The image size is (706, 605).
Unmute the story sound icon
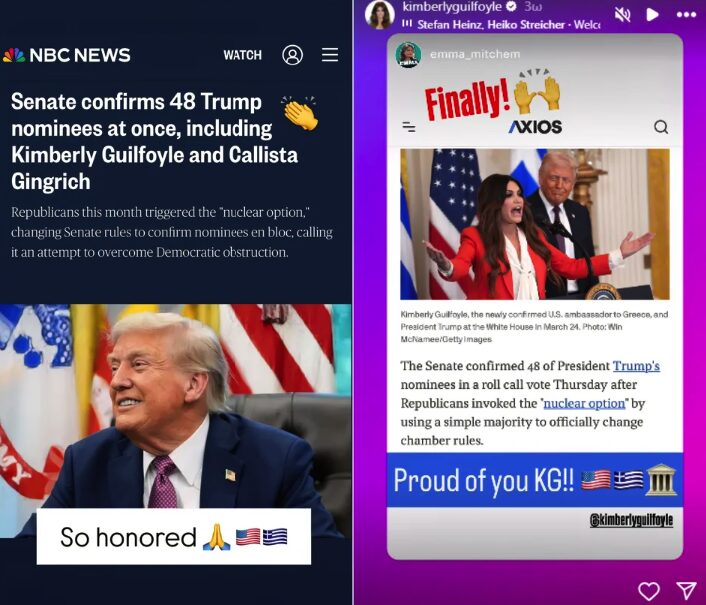pyautogui.click(x=623, y=15)
